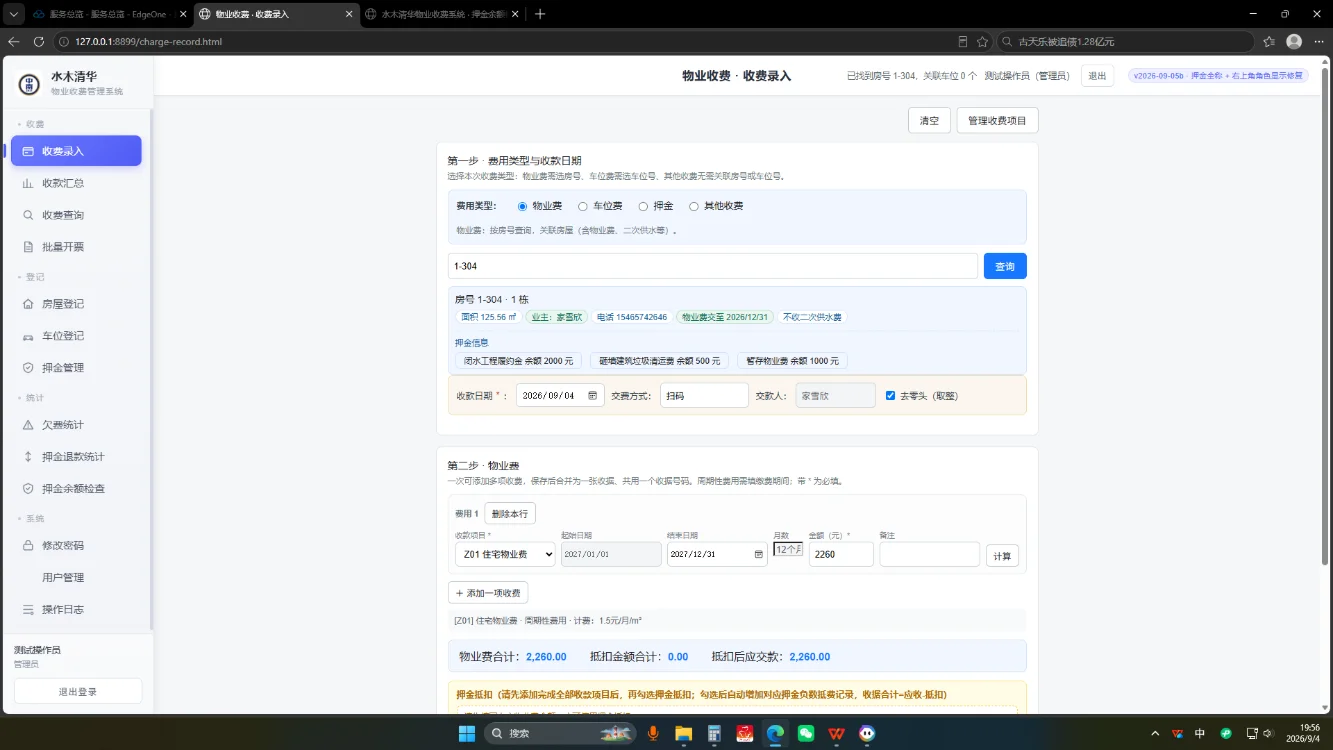The image size is (1333, 750).
Task: Click 物业费交至 2026/12/31 tag
Action: (725, 317)
